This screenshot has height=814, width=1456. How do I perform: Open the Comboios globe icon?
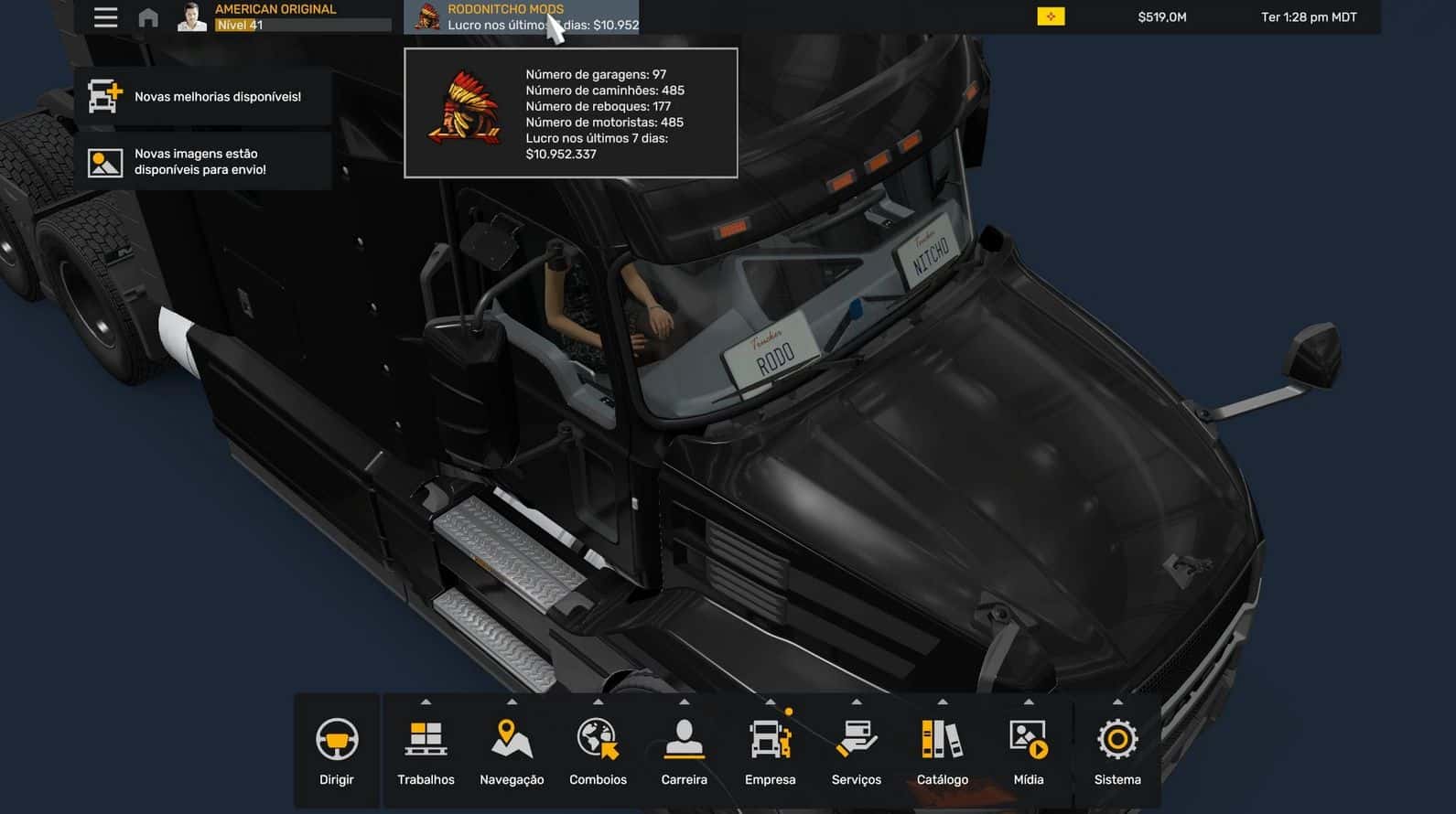pyautogui.click(x=598, y=741)
